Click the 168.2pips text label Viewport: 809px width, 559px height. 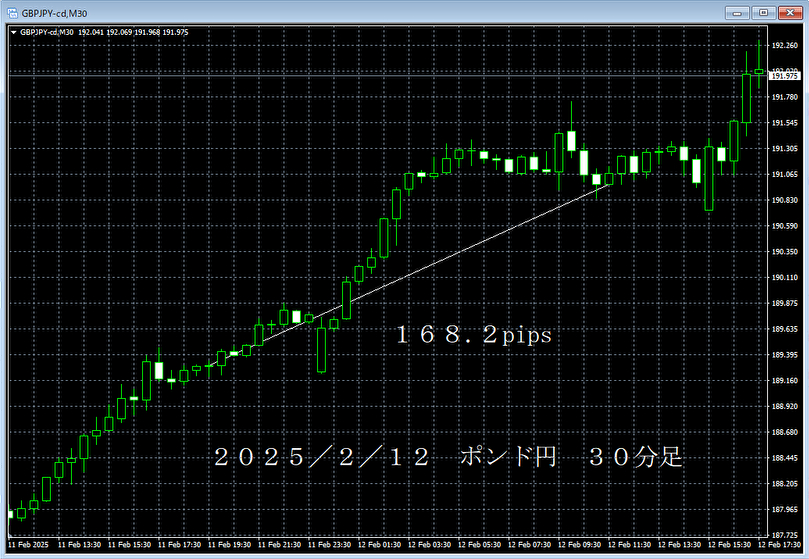click(x=474, y=337)
